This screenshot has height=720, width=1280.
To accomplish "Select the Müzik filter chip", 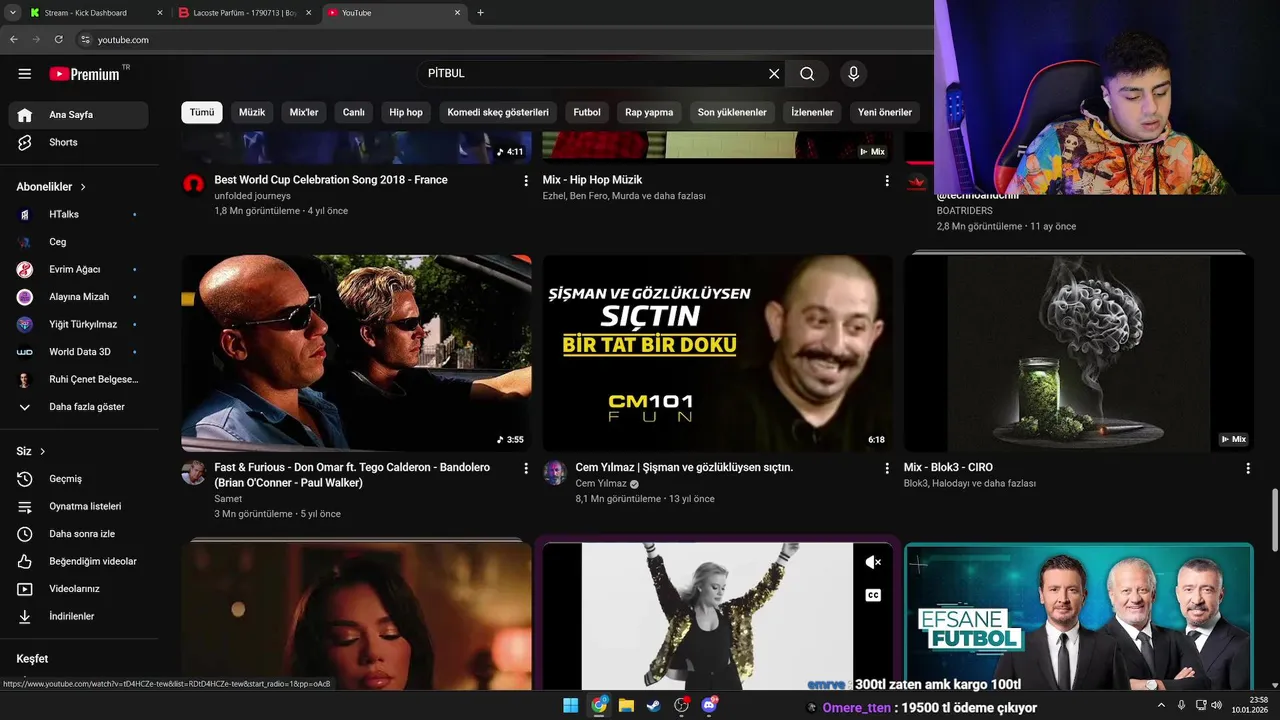I will click(252, 112).
